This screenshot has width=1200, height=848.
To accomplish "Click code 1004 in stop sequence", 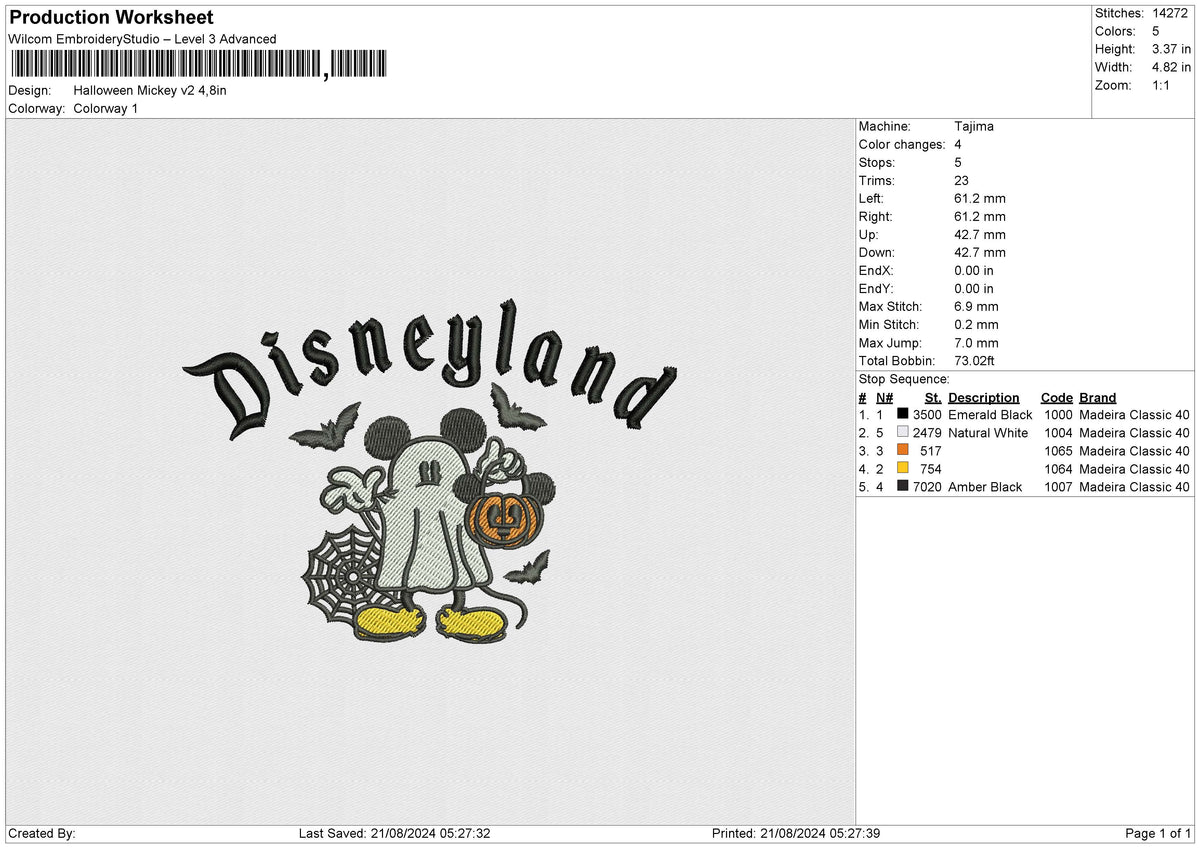I will [x=1058, y=433].
